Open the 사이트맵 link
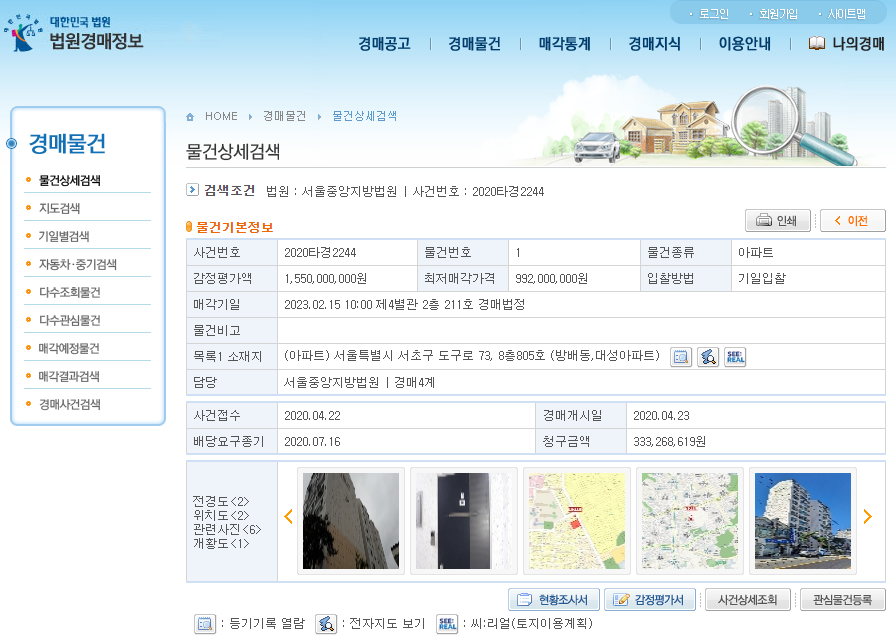This screenshot has width=896, height=641. (846, 14)
